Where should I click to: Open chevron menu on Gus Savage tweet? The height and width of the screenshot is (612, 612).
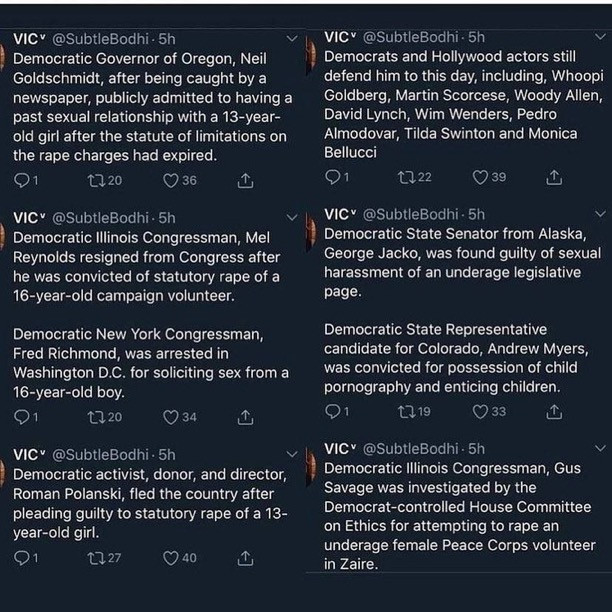(x=600, y=449)
